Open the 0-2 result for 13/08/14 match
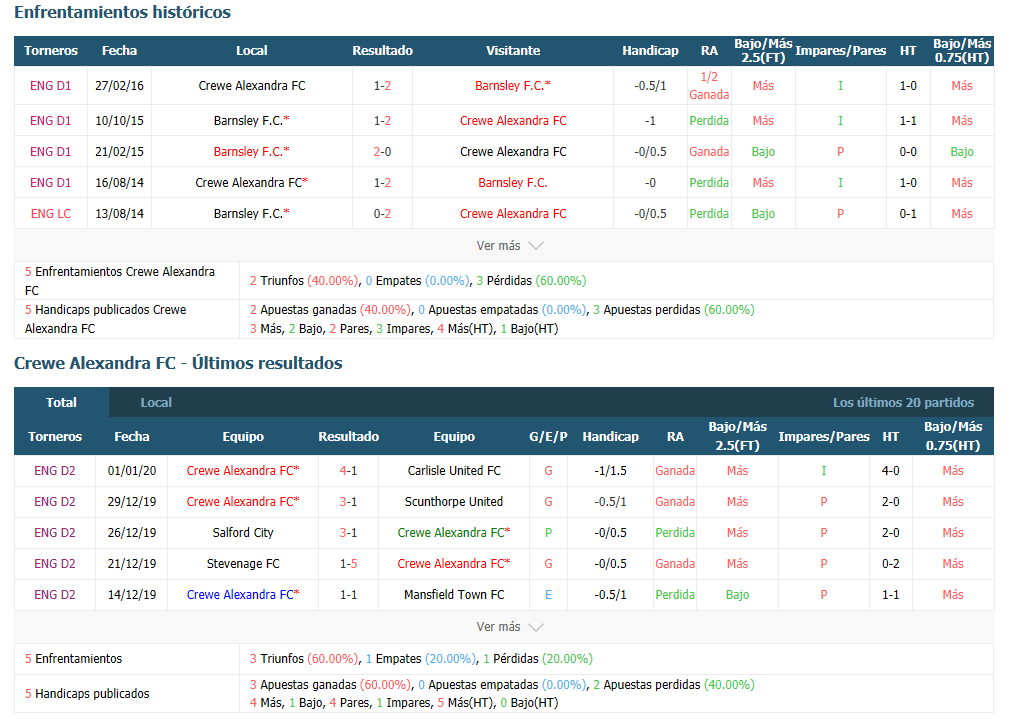This screenshot has width=1011, height=719. [382, 213]
